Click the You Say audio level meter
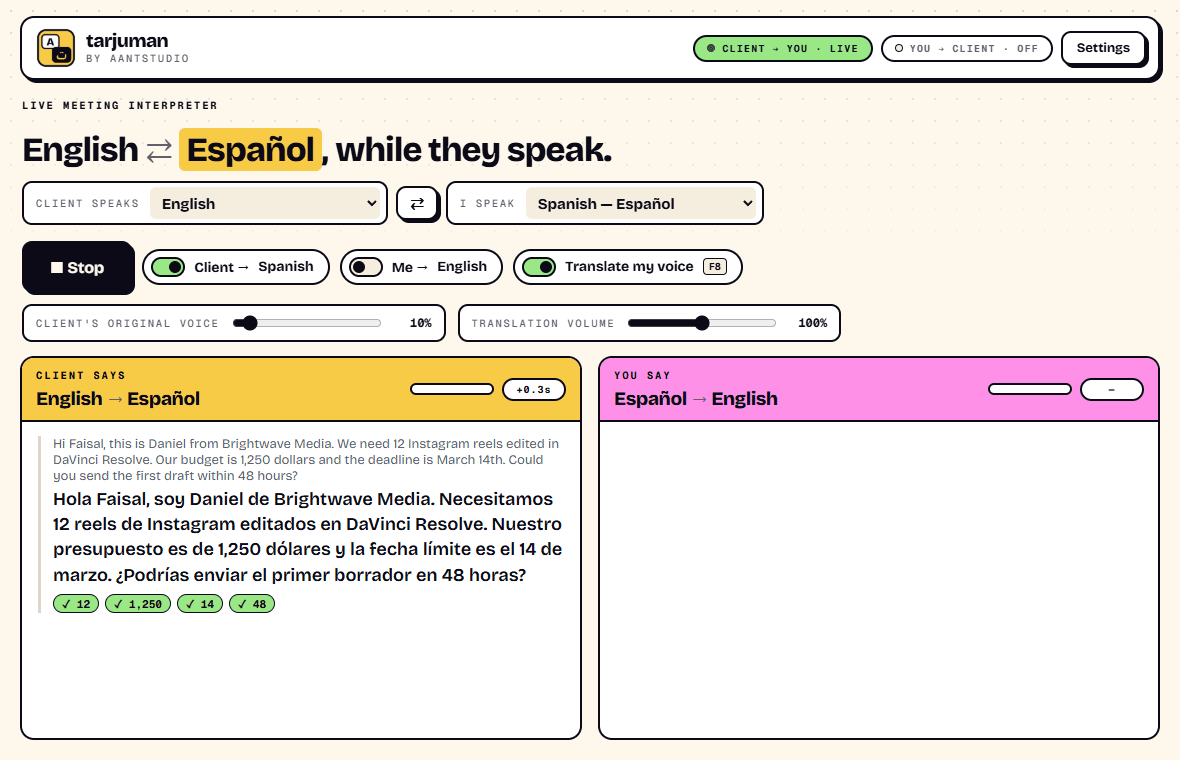1180x760 pixels. 1029,389
